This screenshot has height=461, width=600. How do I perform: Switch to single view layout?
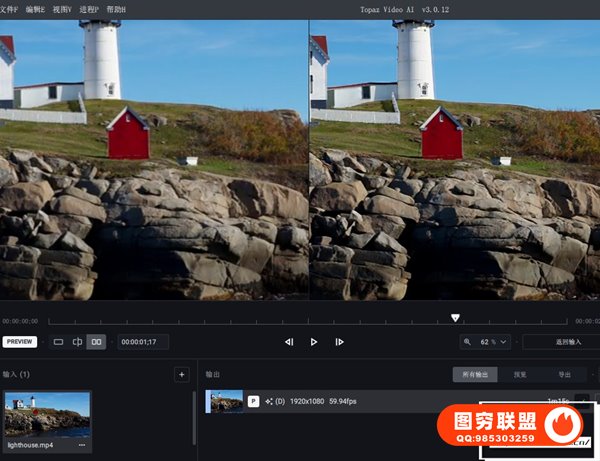pyautogui.click(x=58, y=342)
